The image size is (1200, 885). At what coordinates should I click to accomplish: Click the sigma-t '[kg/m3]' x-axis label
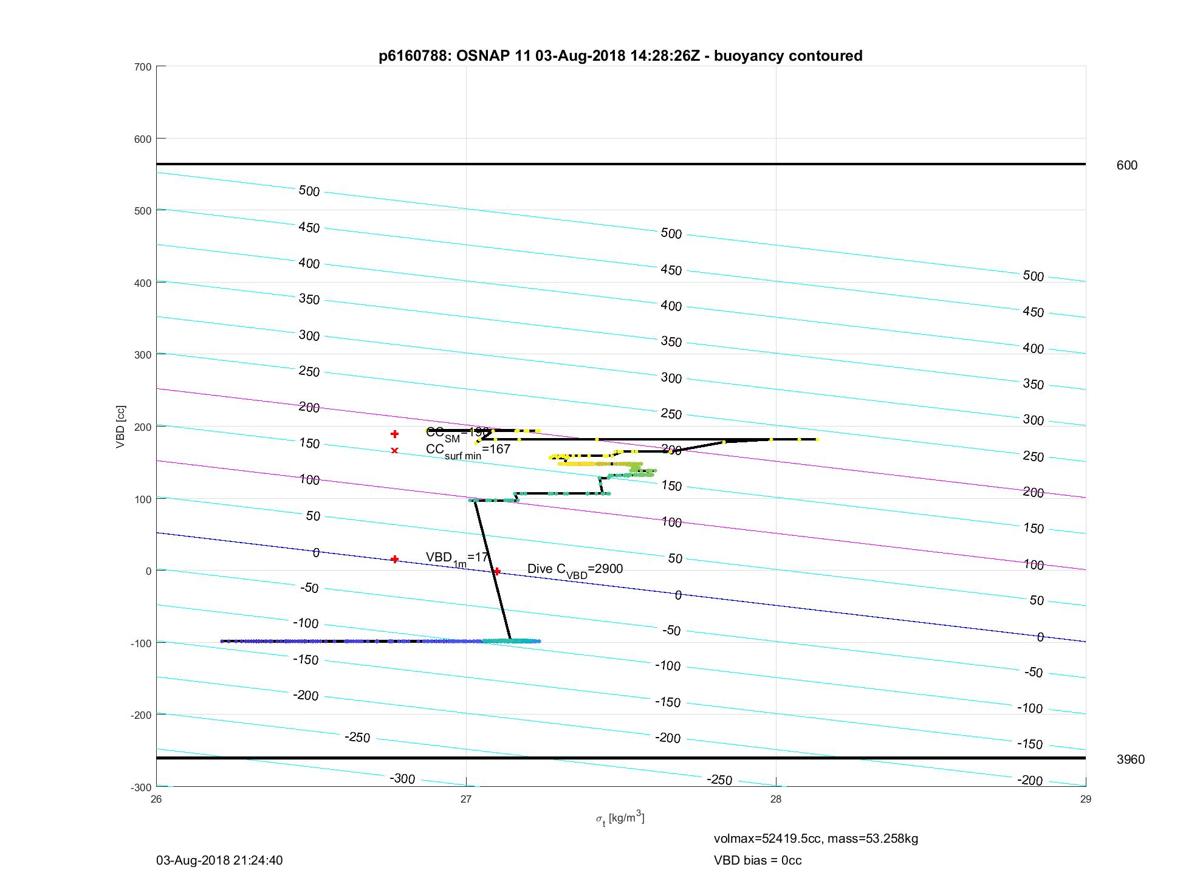tap(620, 818)
